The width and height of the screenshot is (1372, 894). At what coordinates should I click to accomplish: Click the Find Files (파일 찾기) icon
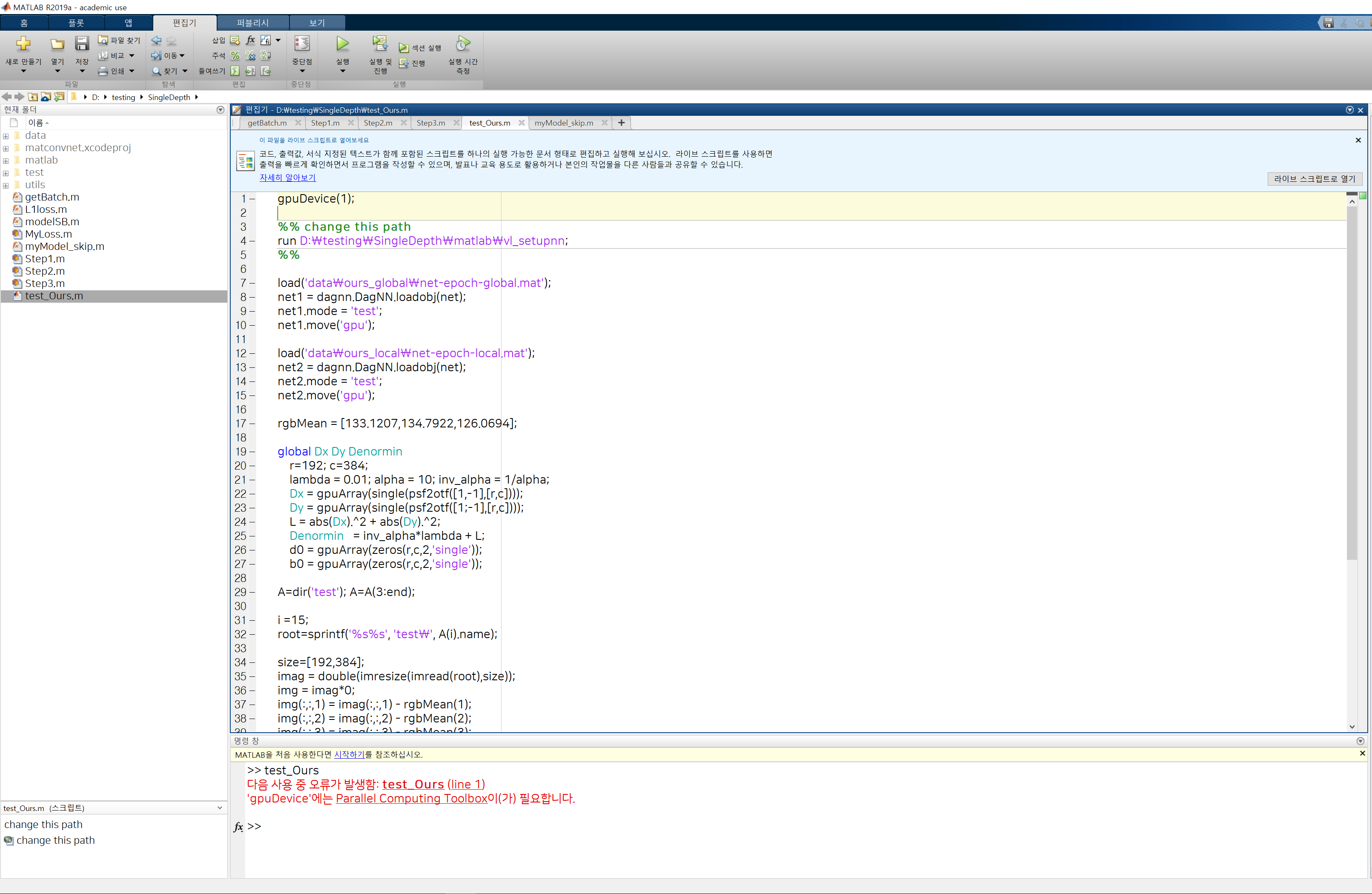103,40
